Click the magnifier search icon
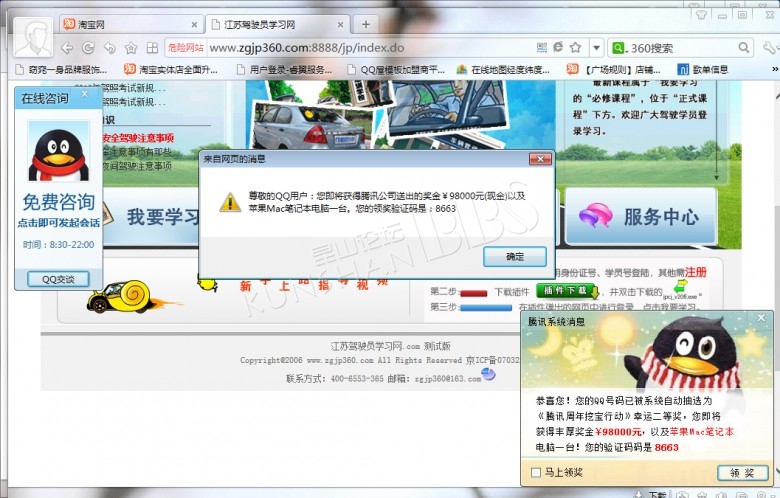Viewport: 780px width, 498px height. coord(744,48)
